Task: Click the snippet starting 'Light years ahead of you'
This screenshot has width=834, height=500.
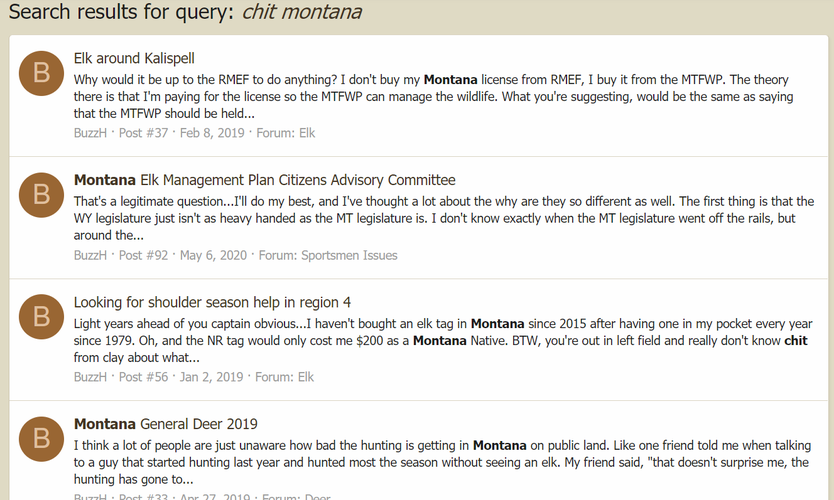Action: [x=443, y=340]
